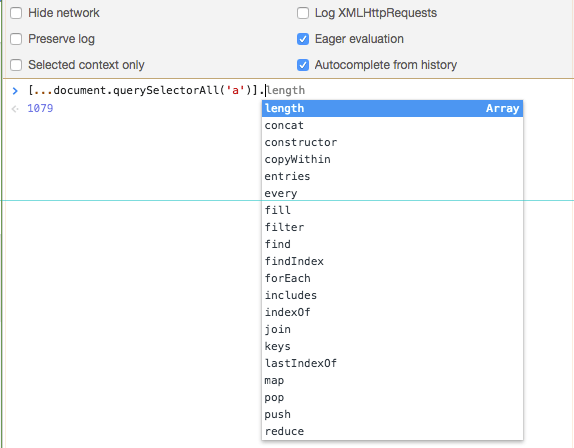Image resolution: width=574 pixels, height=448 pixels.
Task: Choose fill in the autocomplete popup
Action: click(392, 210)
